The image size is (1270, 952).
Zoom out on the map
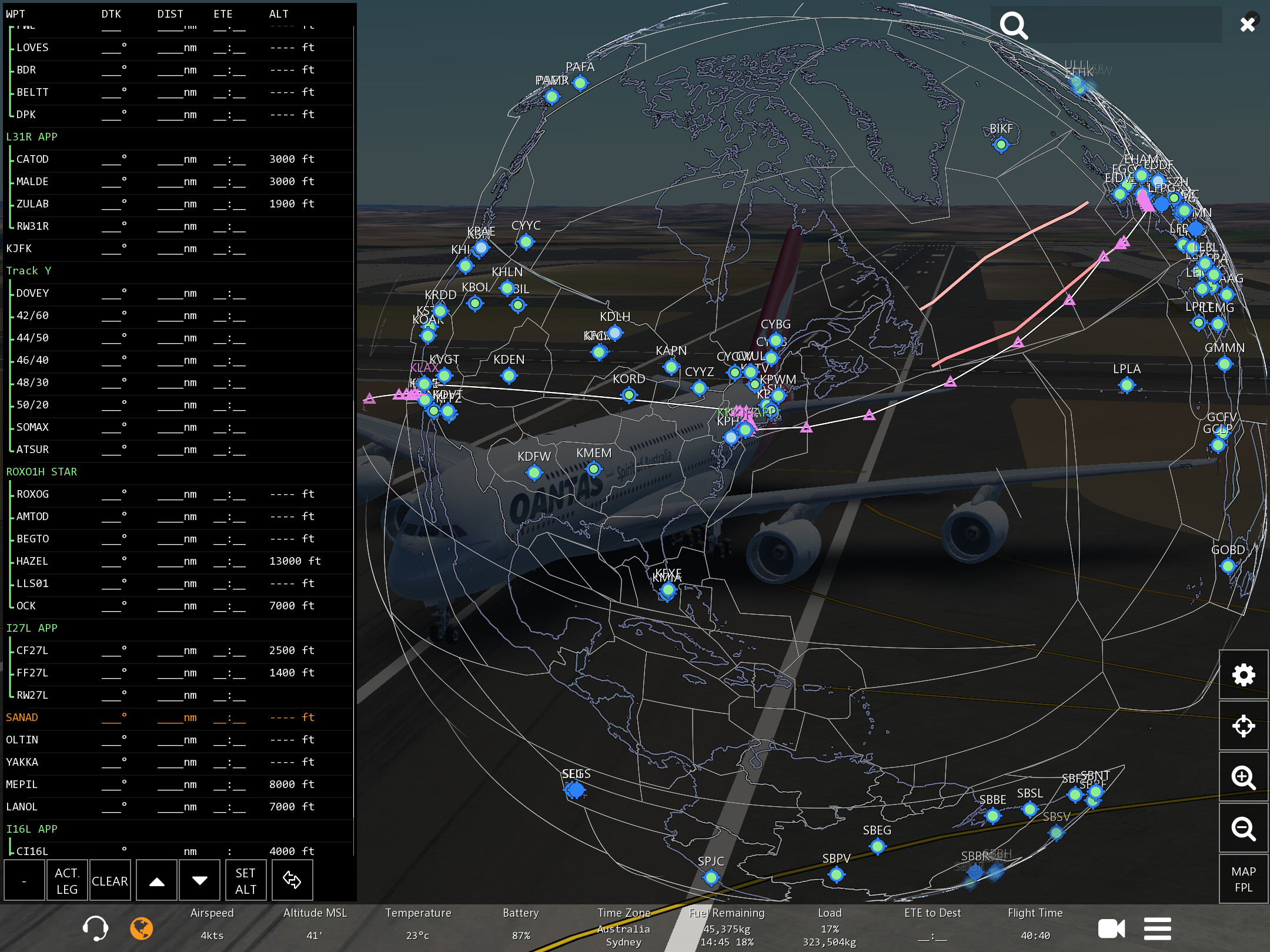(x=1243, y=829)
